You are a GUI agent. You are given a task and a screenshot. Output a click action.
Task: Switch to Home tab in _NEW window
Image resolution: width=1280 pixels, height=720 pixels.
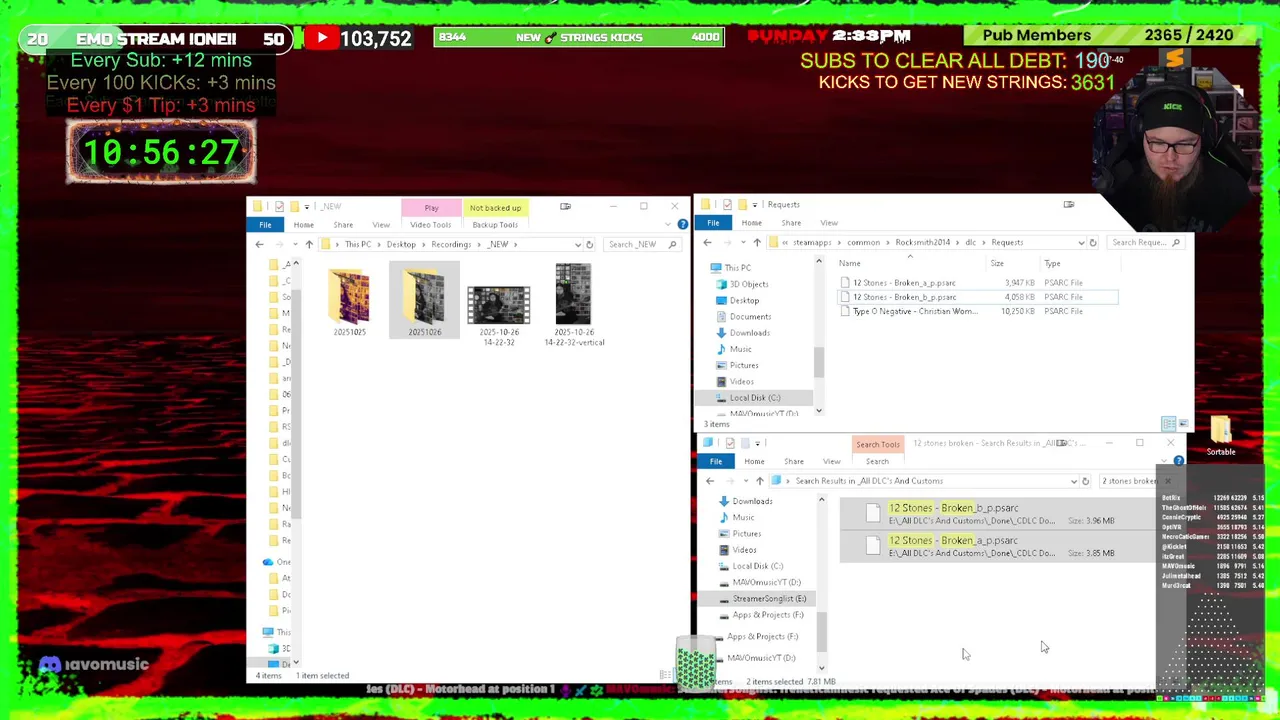303,224
